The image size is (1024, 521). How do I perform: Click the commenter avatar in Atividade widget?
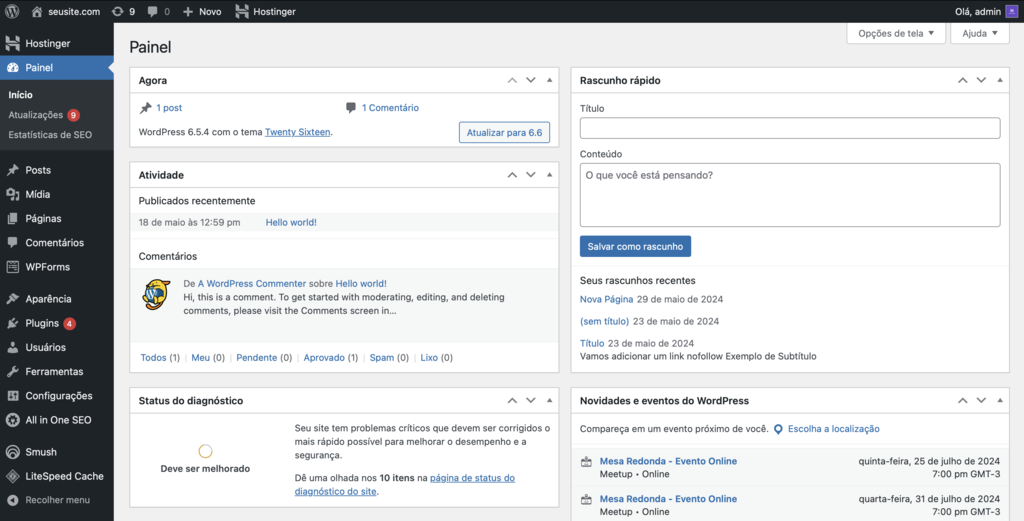[x=156, y=294]
